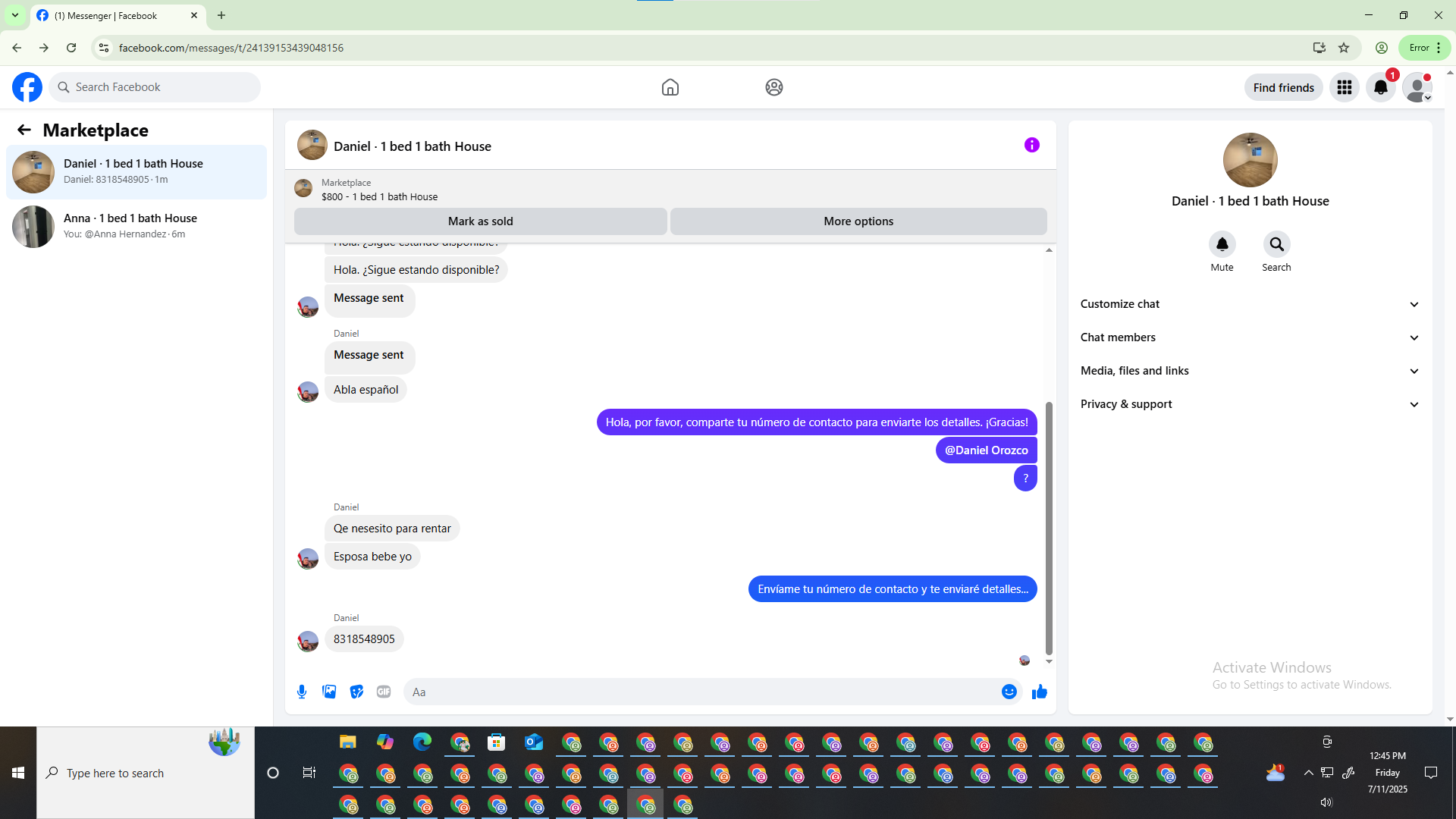Click the @Daniel Orozco mention
Image resolution: width=1456 pixels, height=819 pixels.
point(987,450)
